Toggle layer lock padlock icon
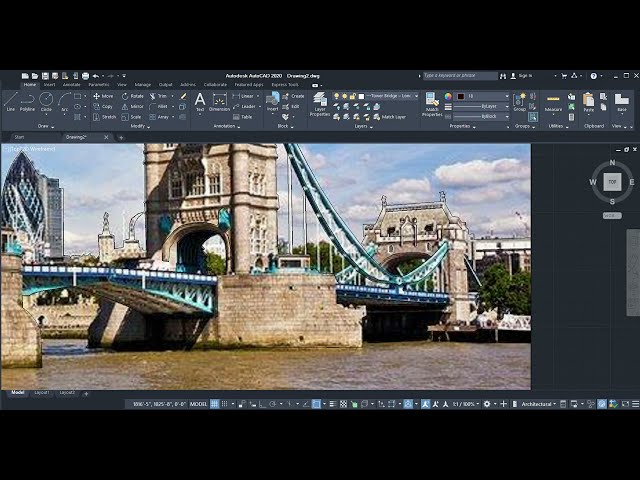 click(x=353, y=96)
